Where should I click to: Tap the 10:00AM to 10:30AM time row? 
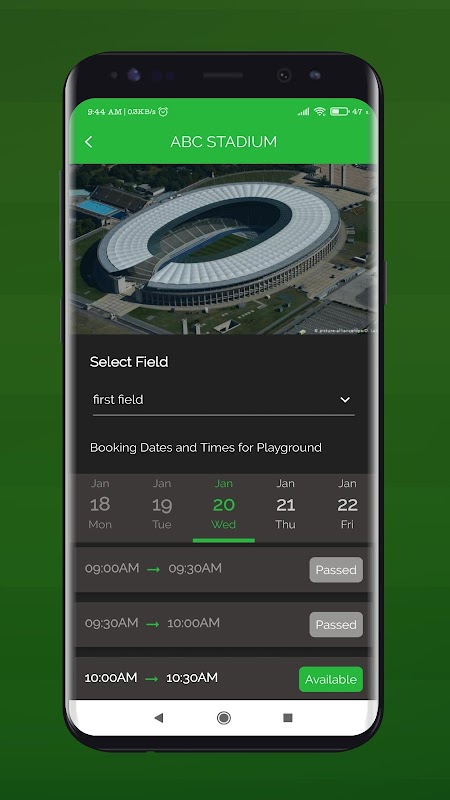coord(223,679)
